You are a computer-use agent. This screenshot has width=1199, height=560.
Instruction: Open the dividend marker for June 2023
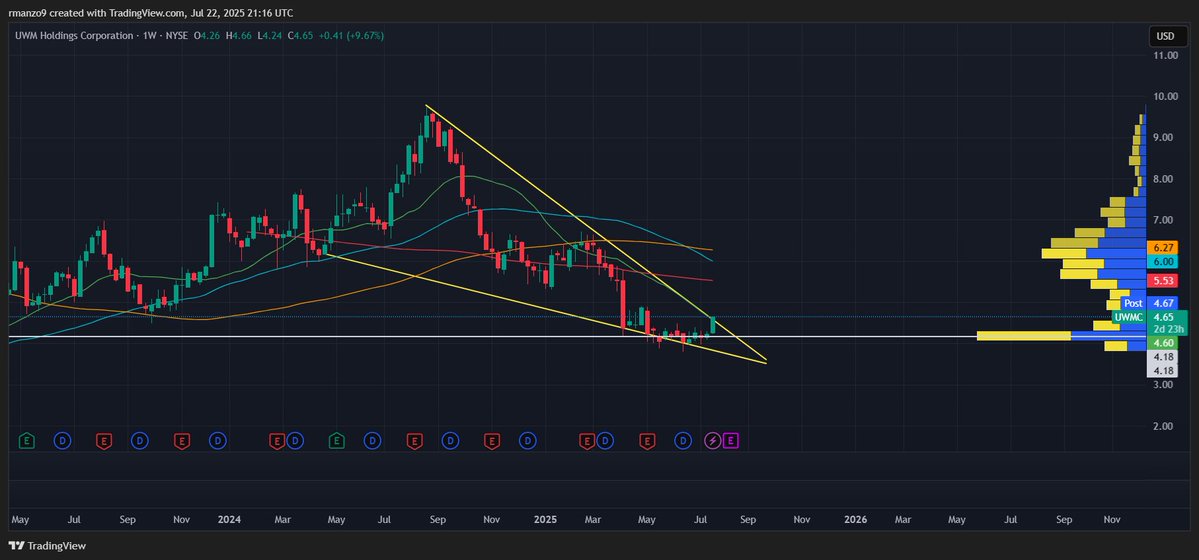(x=63, y=441)
